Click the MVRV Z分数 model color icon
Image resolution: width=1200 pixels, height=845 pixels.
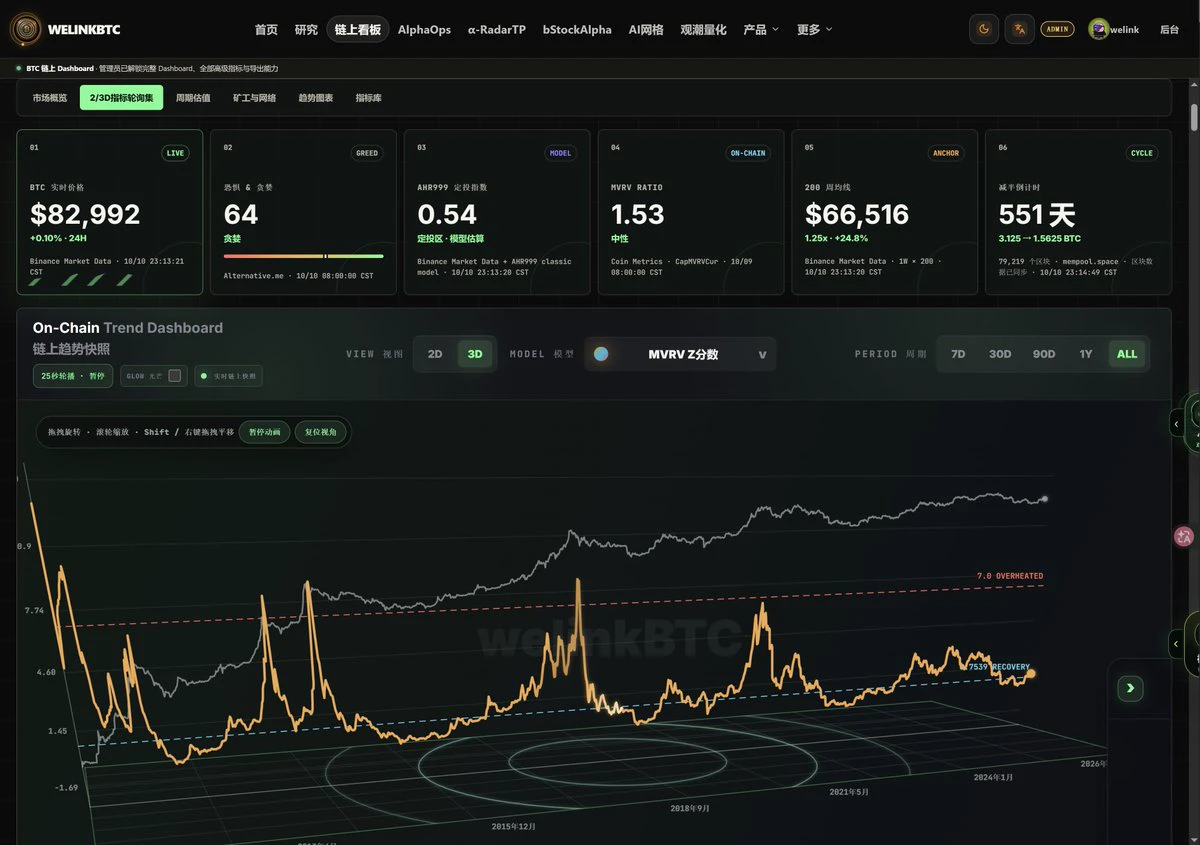pyautogui.click(x=601, y=354)
